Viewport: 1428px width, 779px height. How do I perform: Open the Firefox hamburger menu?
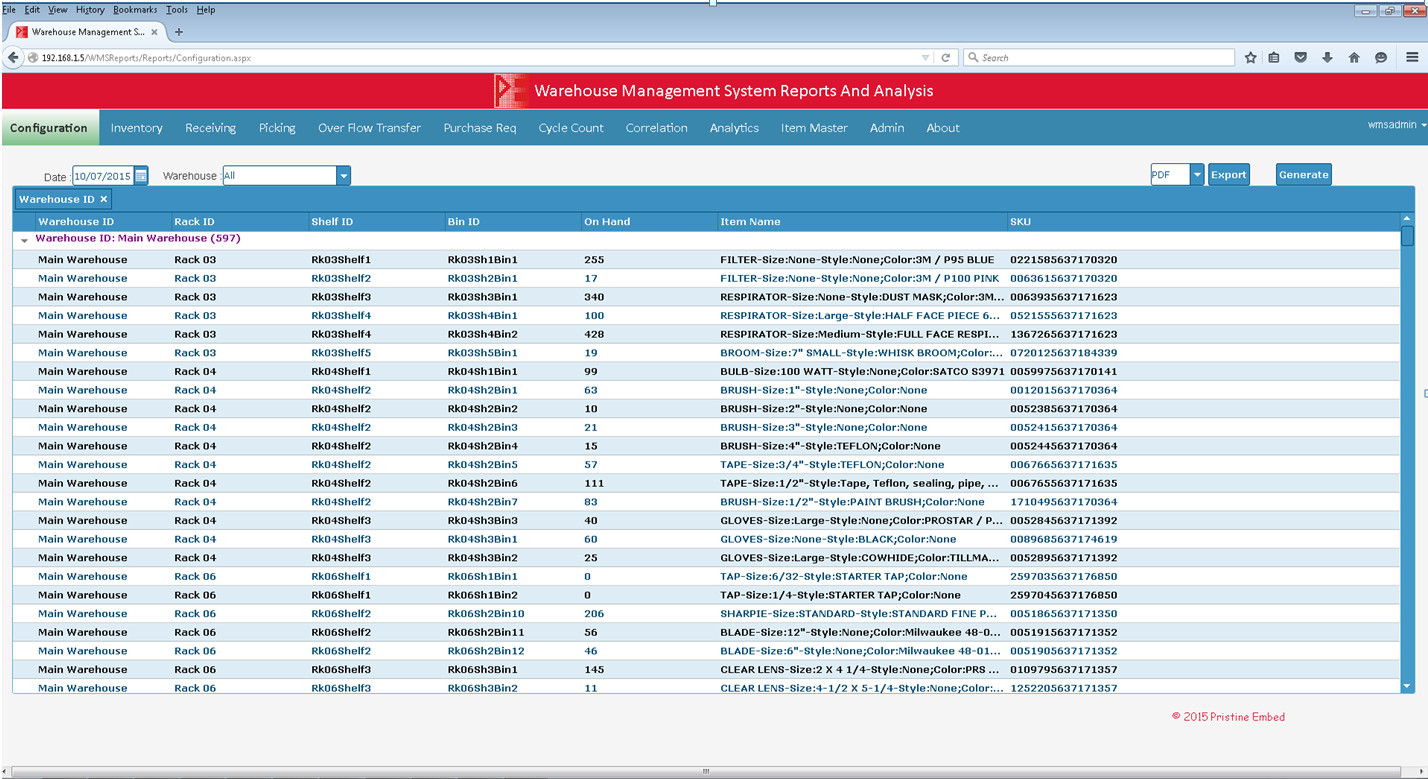1410,58
